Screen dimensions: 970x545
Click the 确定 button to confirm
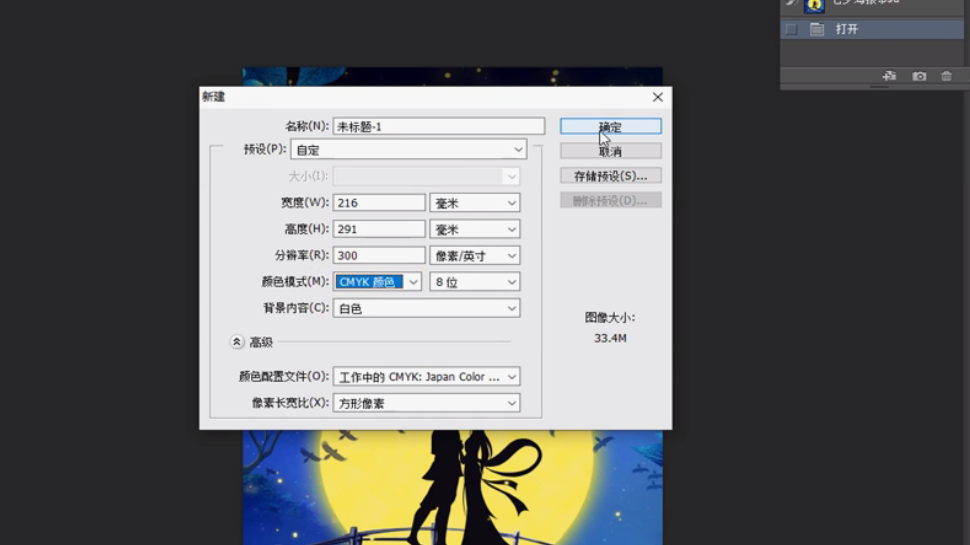pos(611,126)
